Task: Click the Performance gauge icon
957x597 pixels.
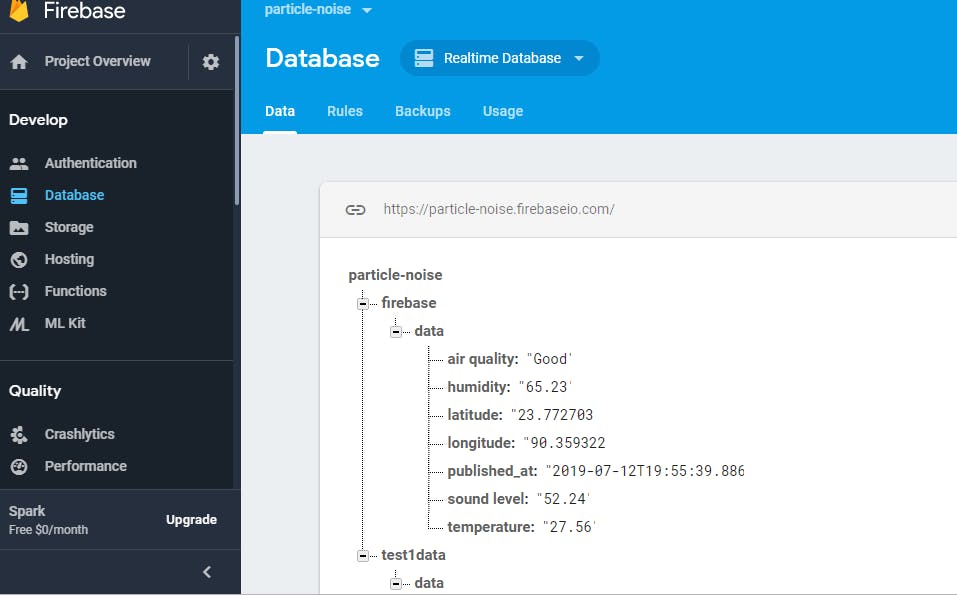Action: point(19,467)
